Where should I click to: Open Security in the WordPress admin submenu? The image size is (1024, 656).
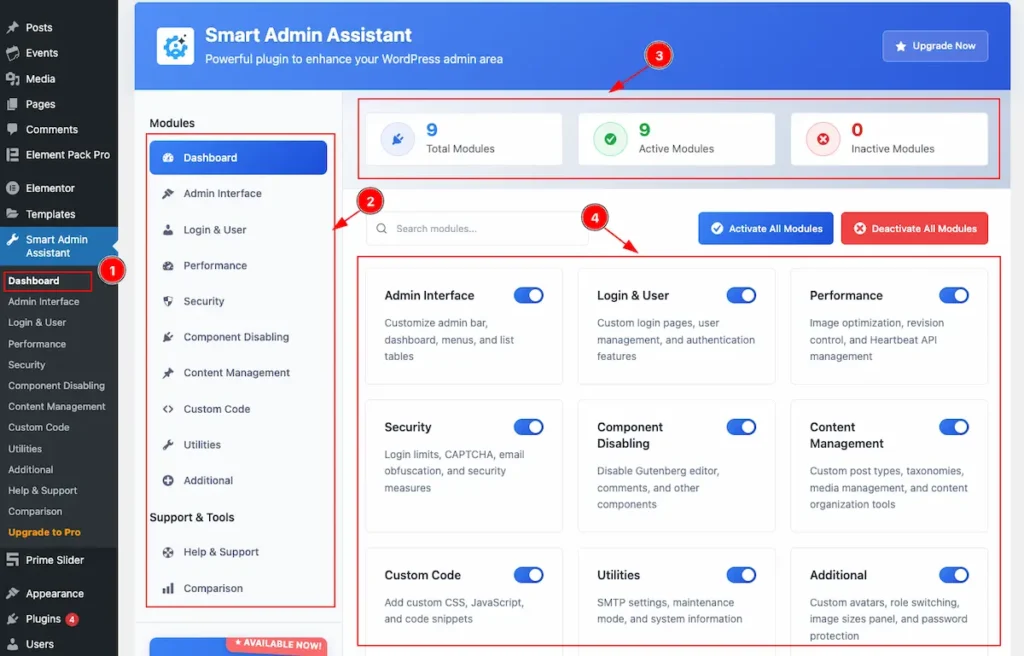coord(27,365)
